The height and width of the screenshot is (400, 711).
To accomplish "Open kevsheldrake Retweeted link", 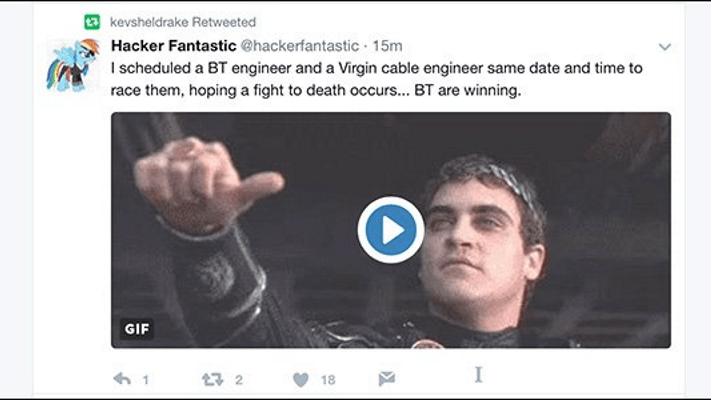I will 183,22.
